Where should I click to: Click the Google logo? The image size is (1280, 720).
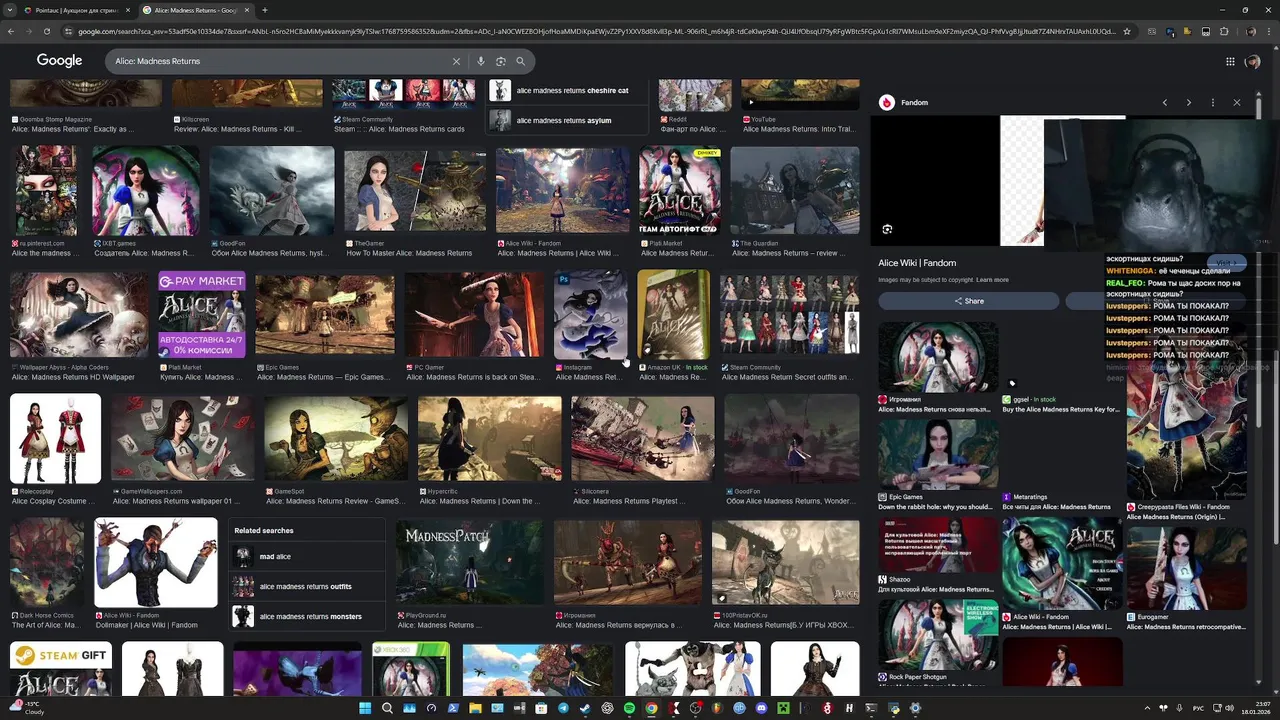coord(59,61)
